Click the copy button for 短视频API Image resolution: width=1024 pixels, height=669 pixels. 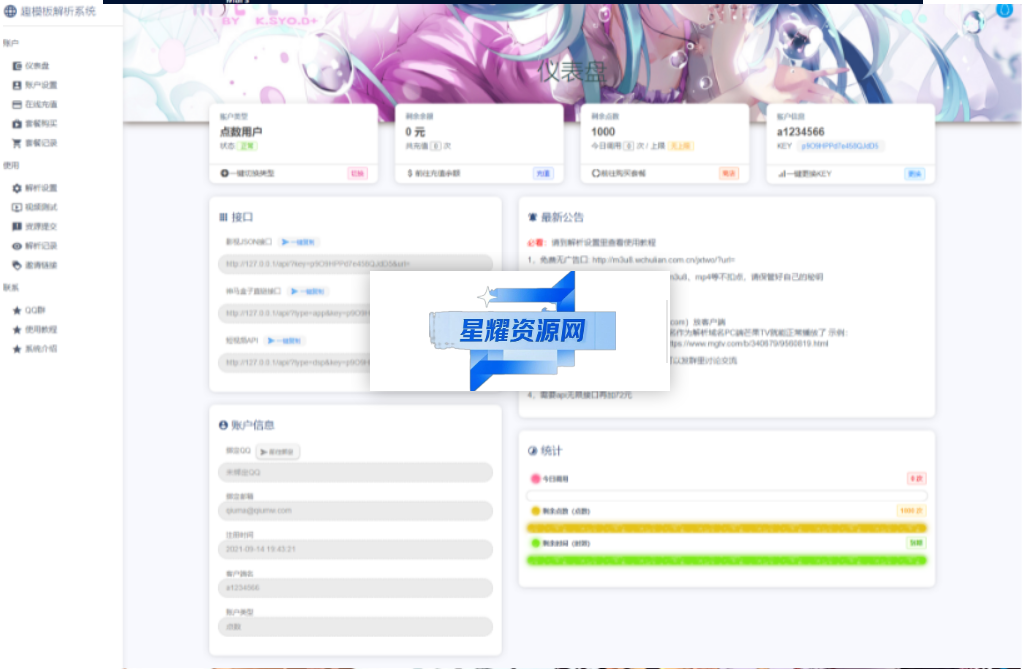point(284,340)
